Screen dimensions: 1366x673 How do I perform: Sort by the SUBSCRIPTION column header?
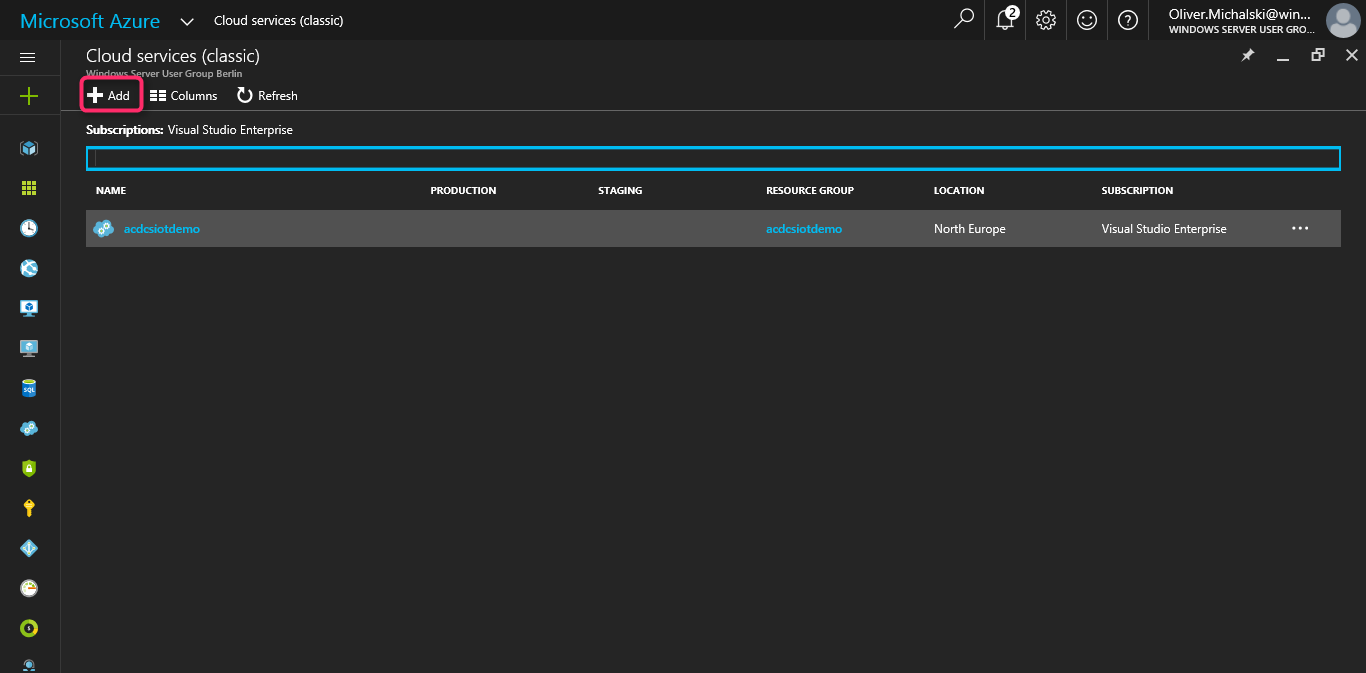(1137, 190)
